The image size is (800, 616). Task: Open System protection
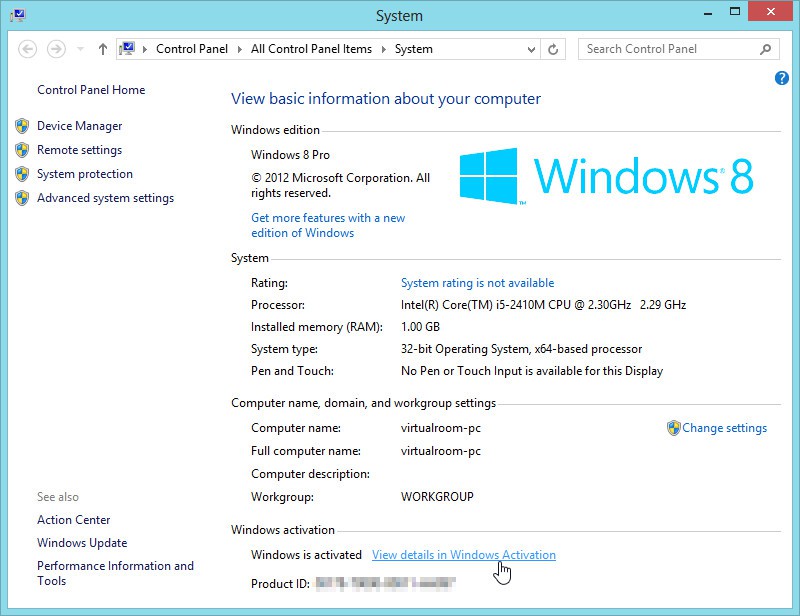click(x=85, y=174)
